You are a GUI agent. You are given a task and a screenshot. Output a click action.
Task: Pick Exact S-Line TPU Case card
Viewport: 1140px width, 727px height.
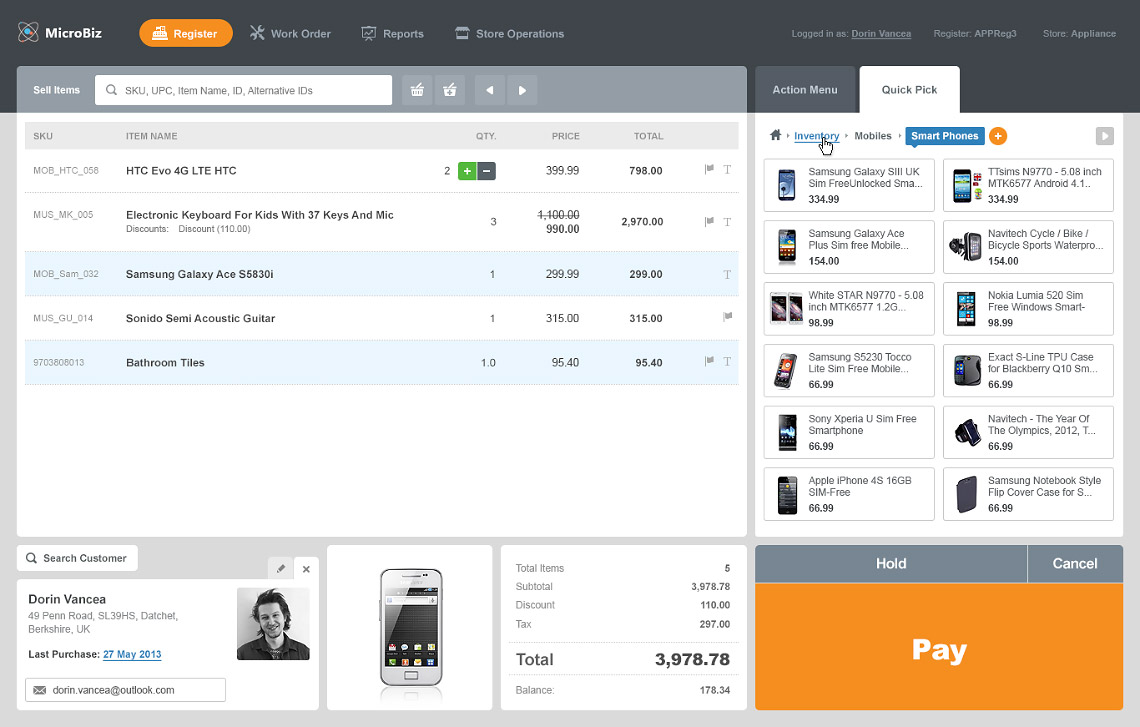pos(1028,371)
